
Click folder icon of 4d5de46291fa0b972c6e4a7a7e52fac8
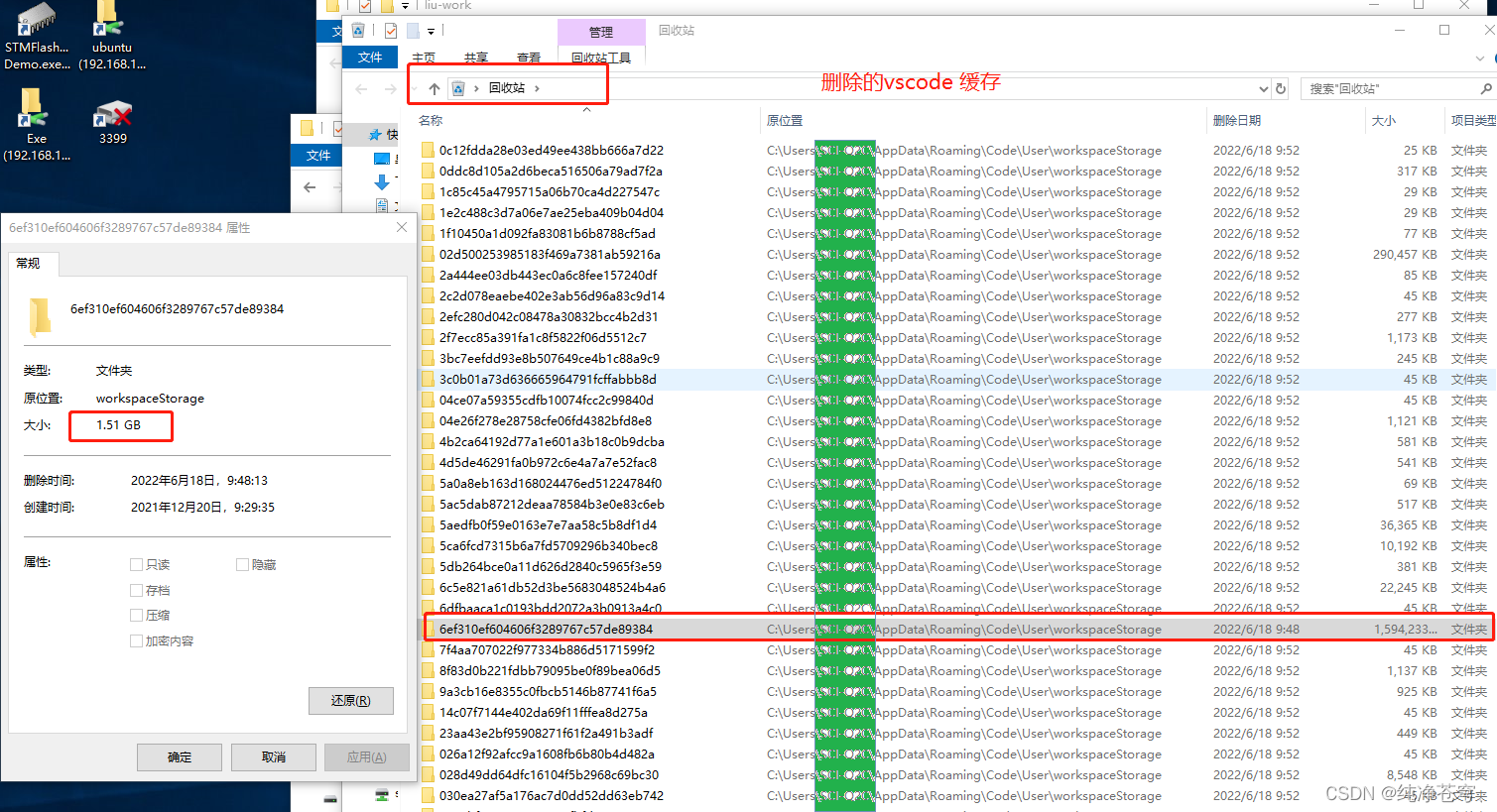tap(428, 462)
